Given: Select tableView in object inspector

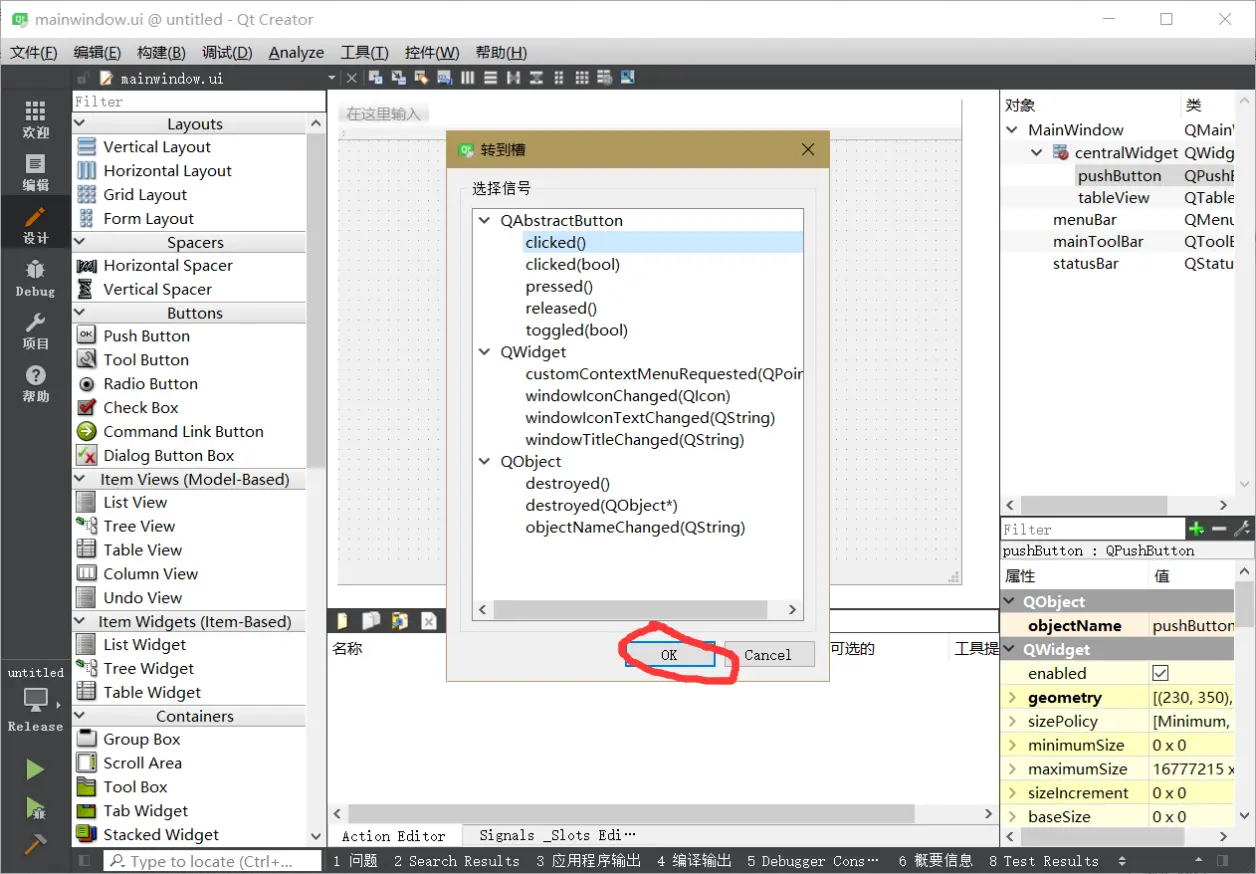Looking at the screenshot, I should pos(1113,197).
